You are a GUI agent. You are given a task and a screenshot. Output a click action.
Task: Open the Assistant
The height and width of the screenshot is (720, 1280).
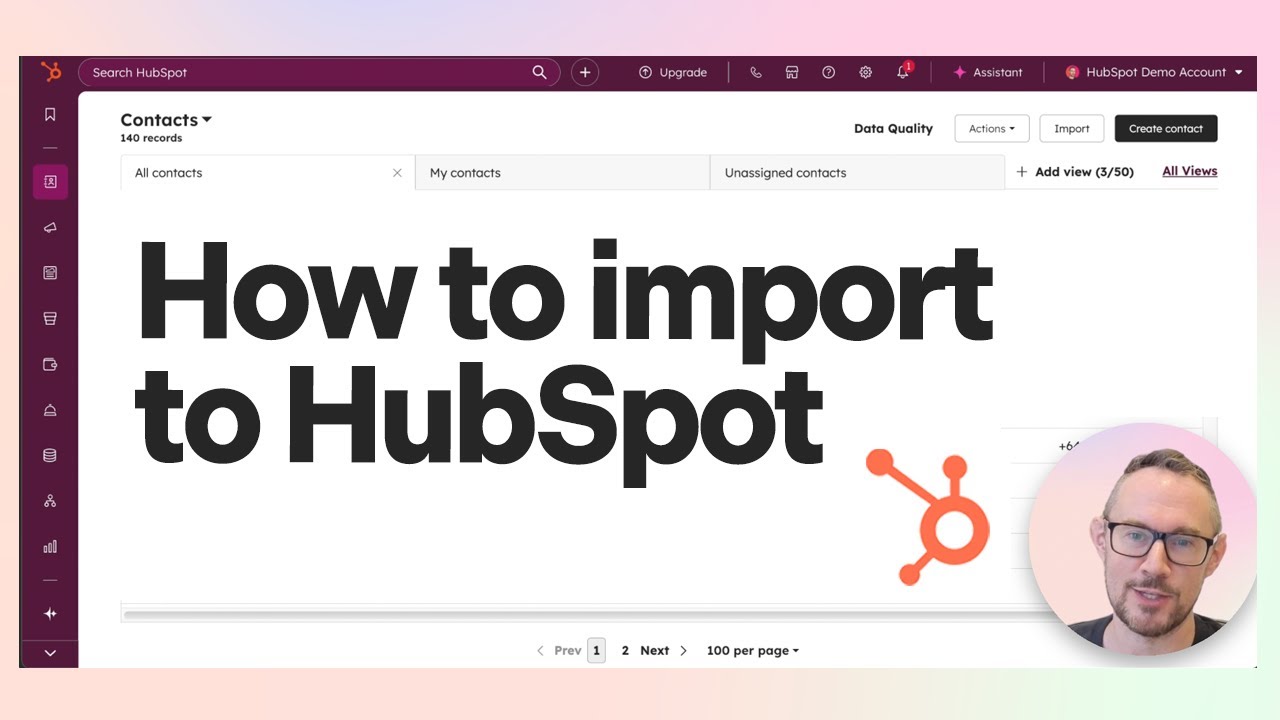[988, 72]
